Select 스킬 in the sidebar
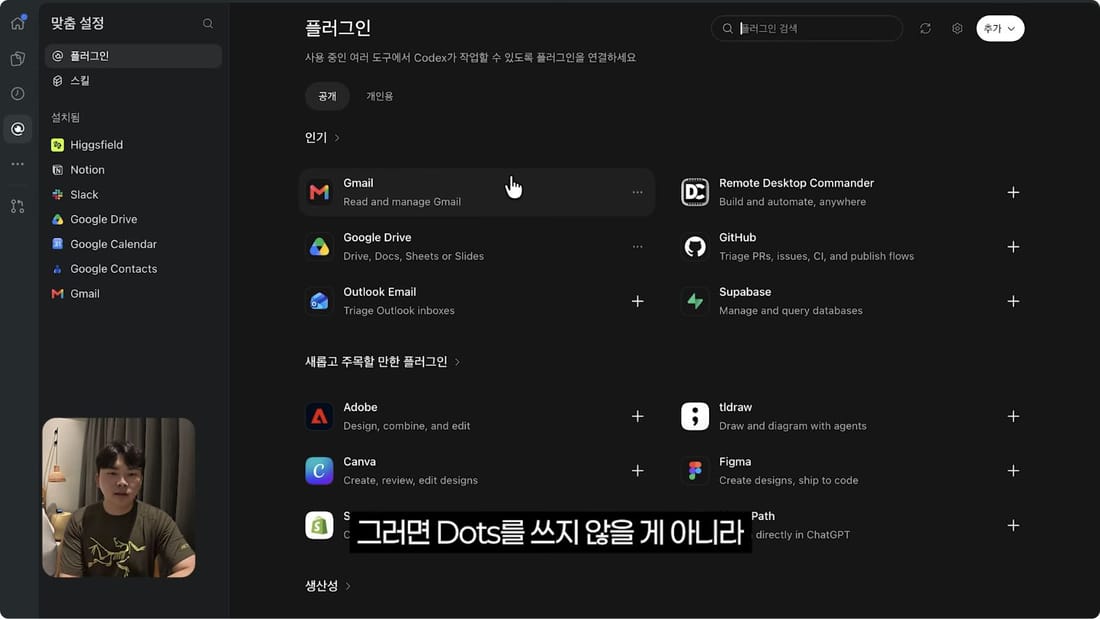 click(x=133, y=81)
